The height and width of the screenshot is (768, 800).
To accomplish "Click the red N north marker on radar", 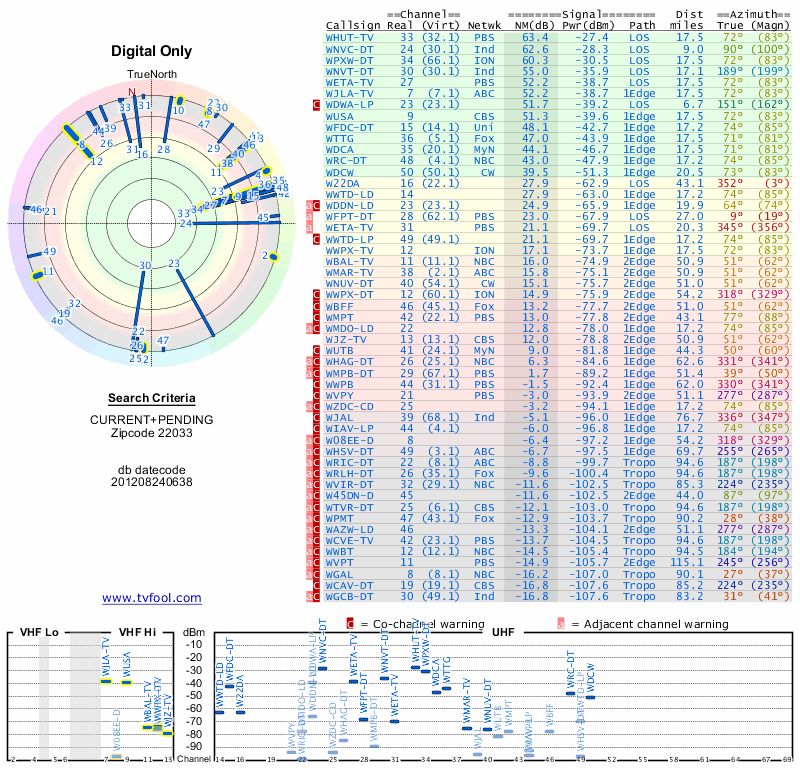I will click(132, 92).
